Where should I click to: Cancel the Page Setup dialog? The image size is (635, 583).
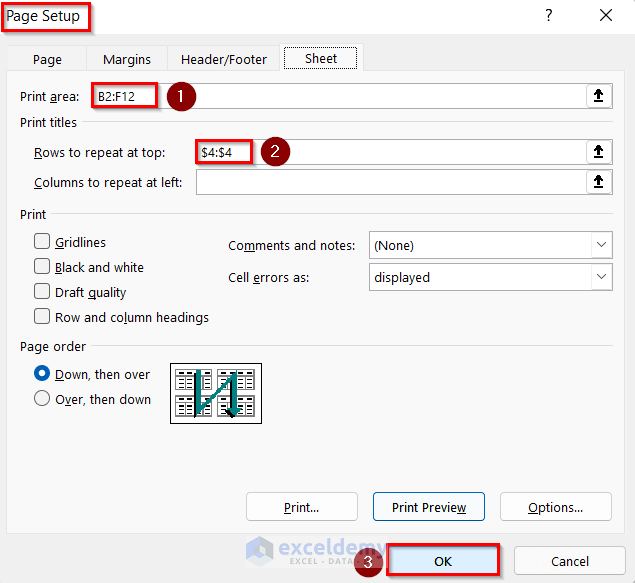pos(570,561)
